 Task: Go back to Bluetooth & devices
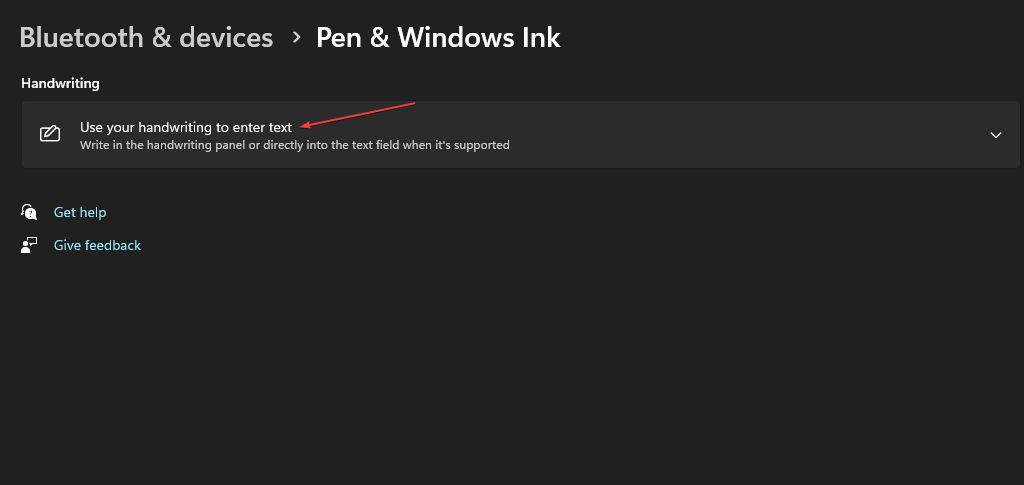146,38
